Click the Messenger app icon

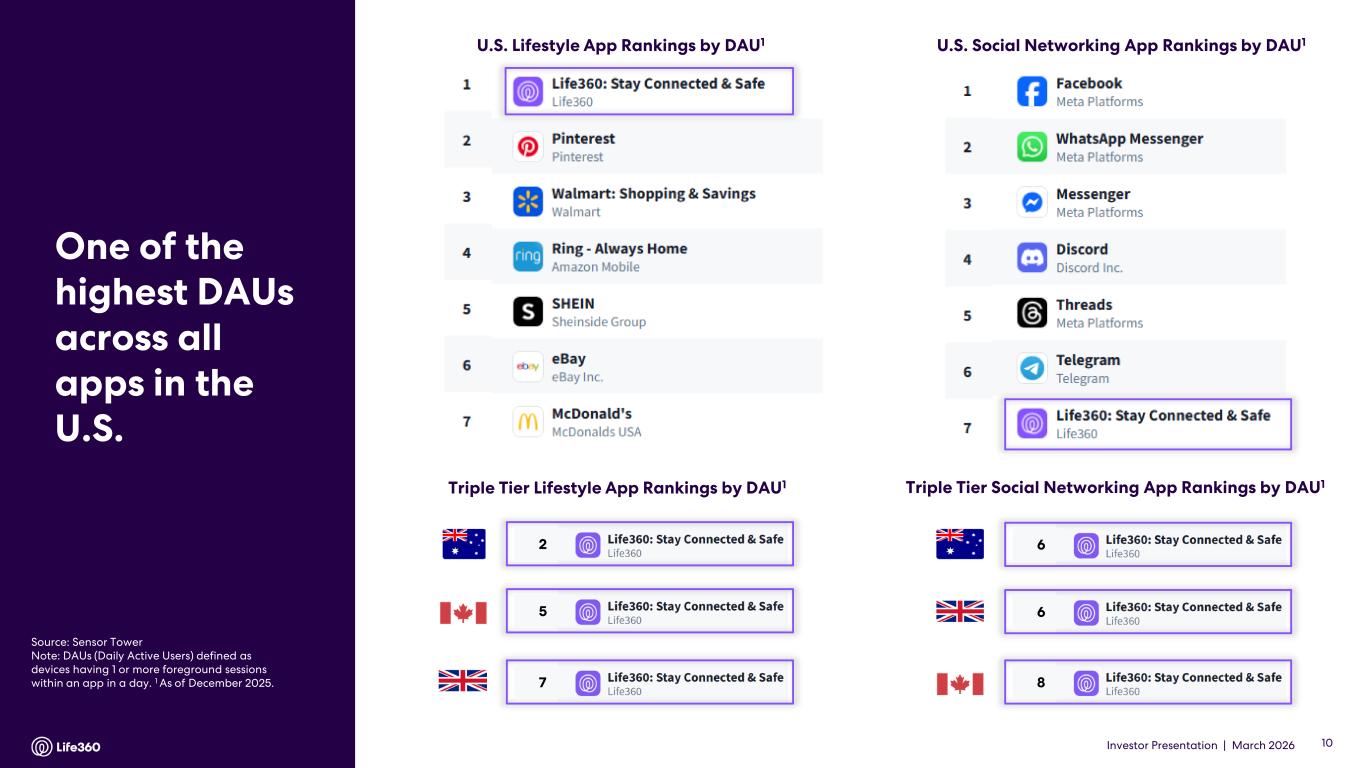[x=1032, y=203]
